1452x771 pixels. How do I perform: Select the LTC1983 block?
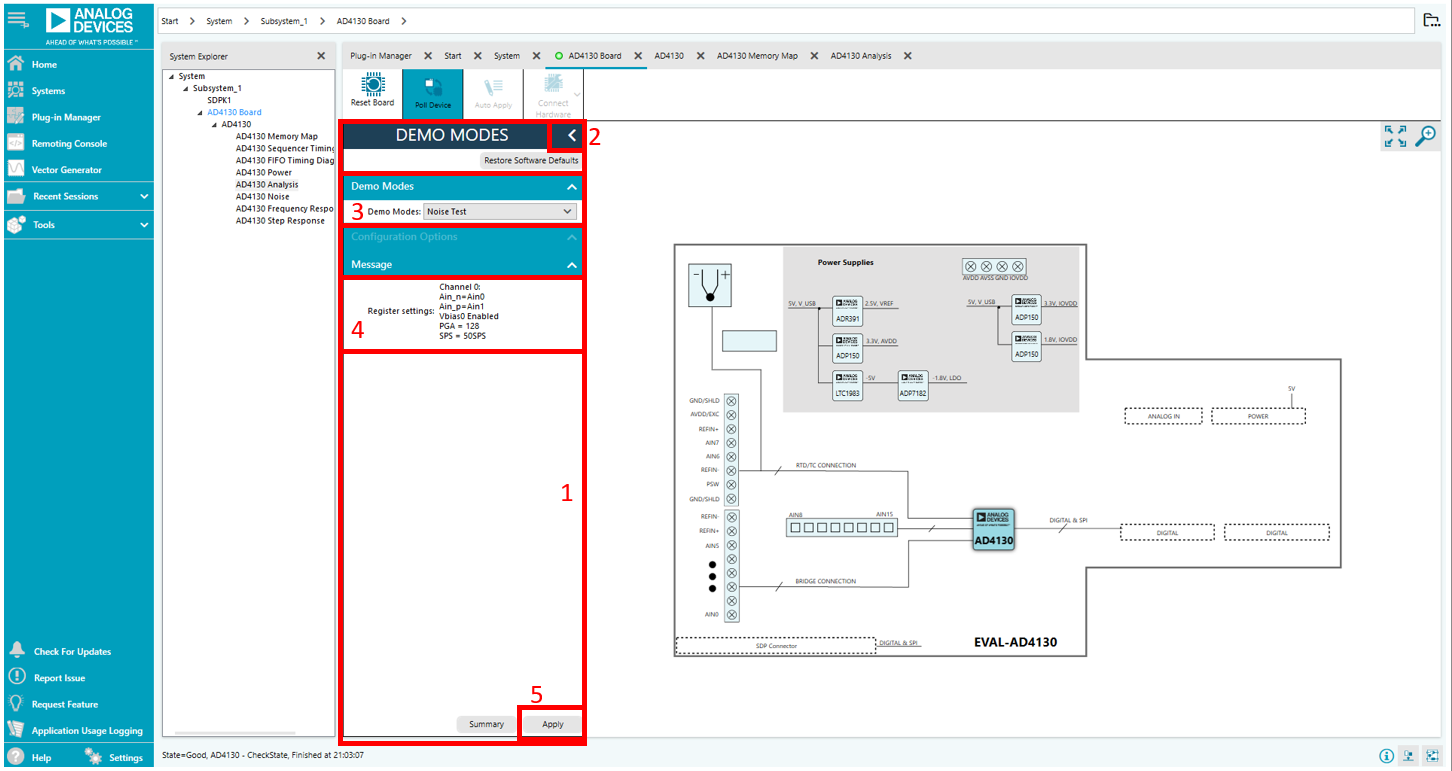[x=848, y=385]
